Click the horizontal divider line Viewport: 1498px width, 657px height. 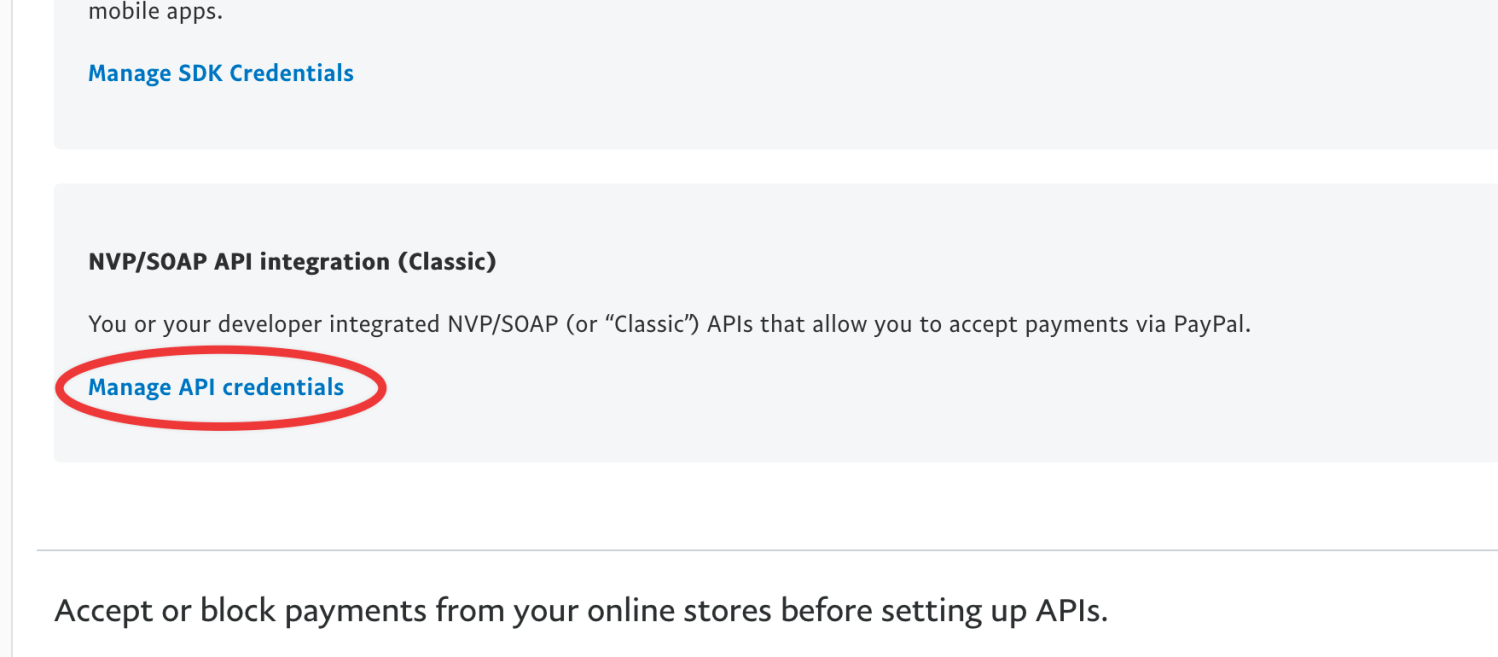click(750, 548)
